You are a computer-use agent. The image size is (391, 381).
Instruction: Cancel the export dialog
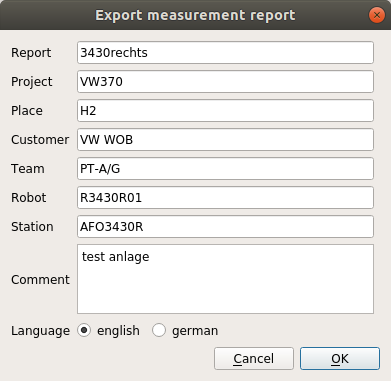coord(254,359)
